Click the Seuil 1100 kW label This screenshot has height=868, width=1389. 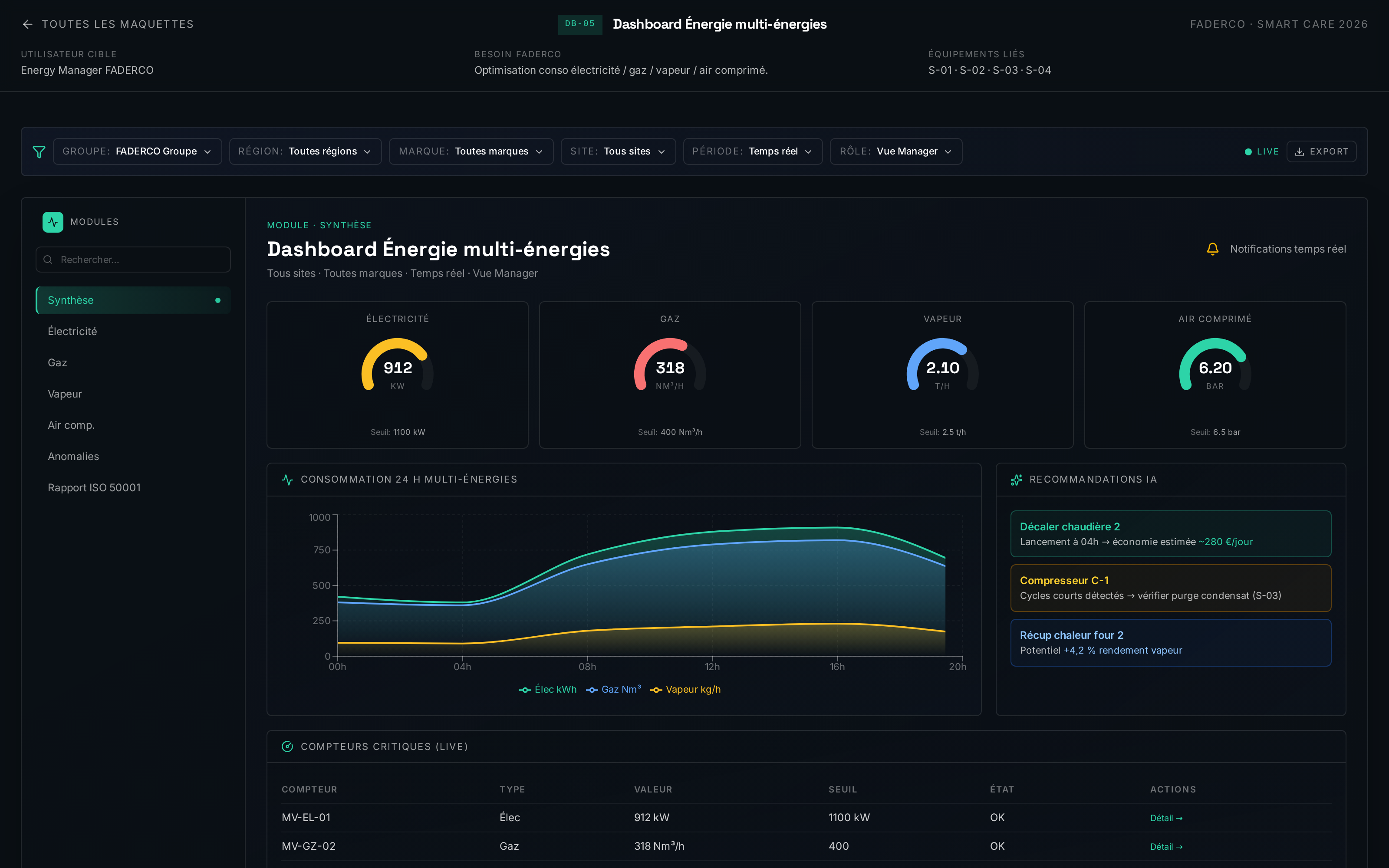(398, 432)
